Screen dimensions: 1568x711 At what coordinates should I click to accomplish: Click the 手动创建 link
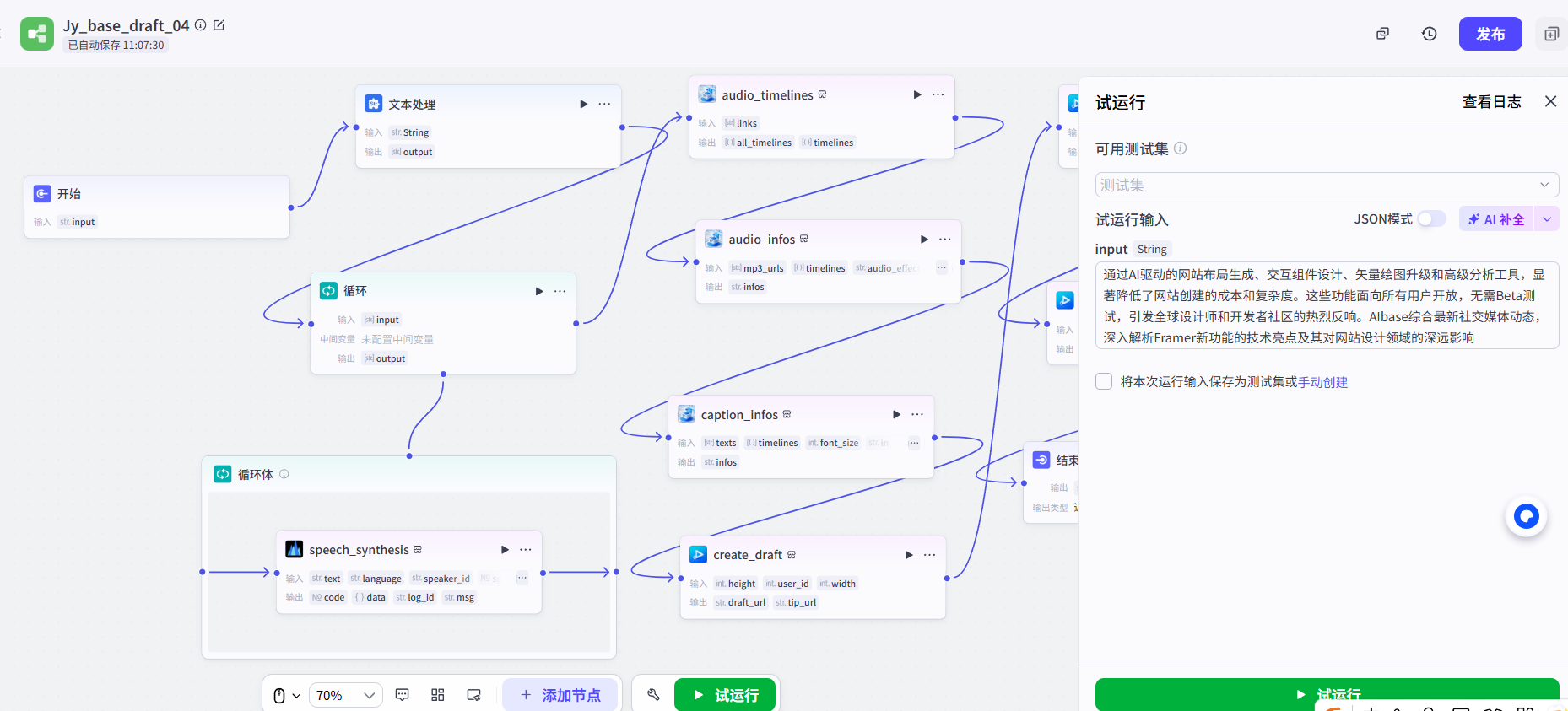1322,382
